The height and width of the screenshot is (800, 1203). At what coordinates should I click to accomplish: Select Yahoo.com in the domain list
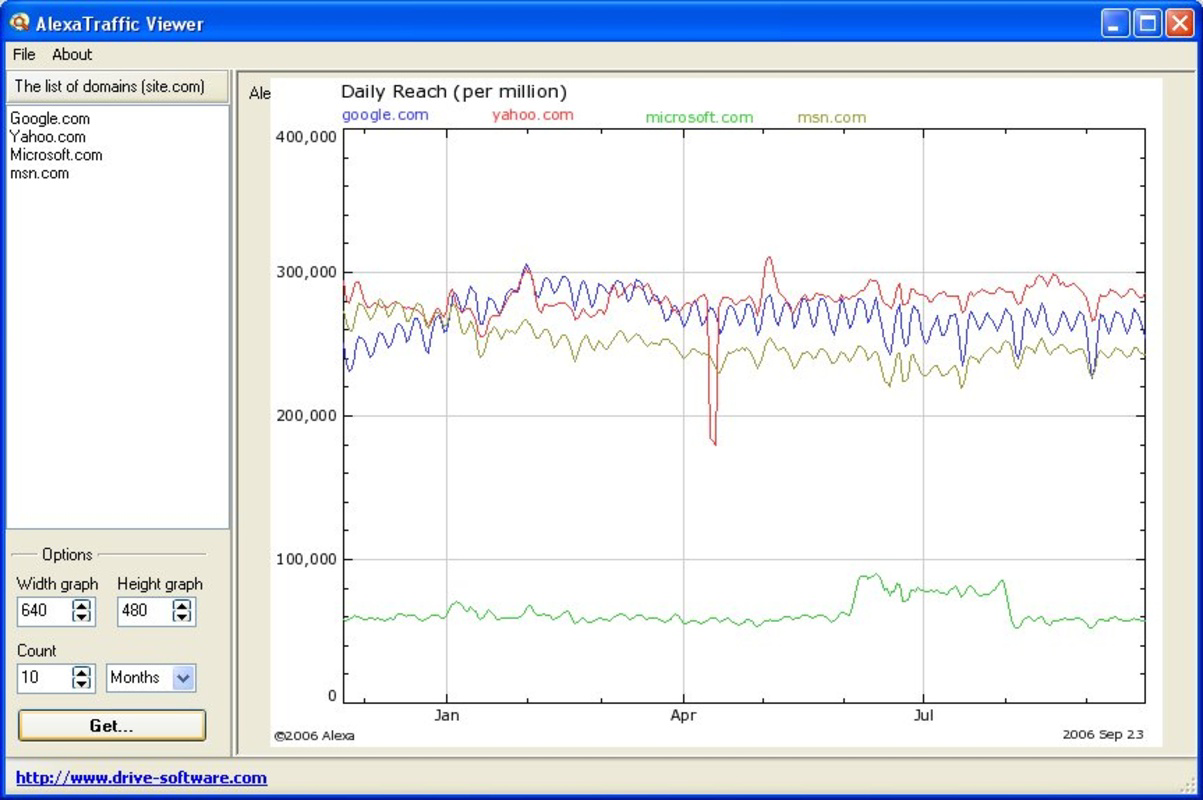pos(48,137)
